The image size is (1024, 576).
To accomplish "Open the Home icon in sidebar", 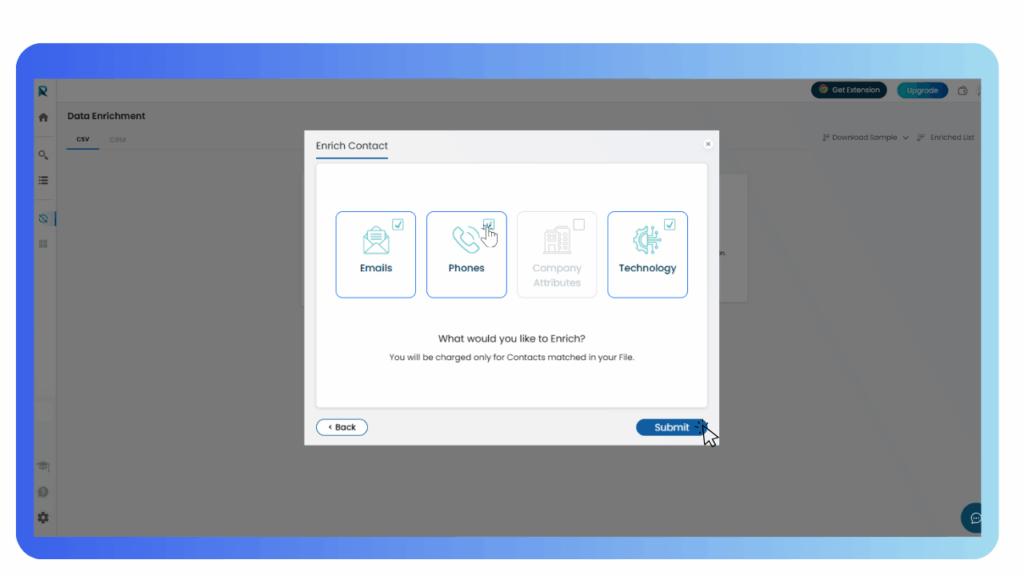I will click(x=43, y=118).
